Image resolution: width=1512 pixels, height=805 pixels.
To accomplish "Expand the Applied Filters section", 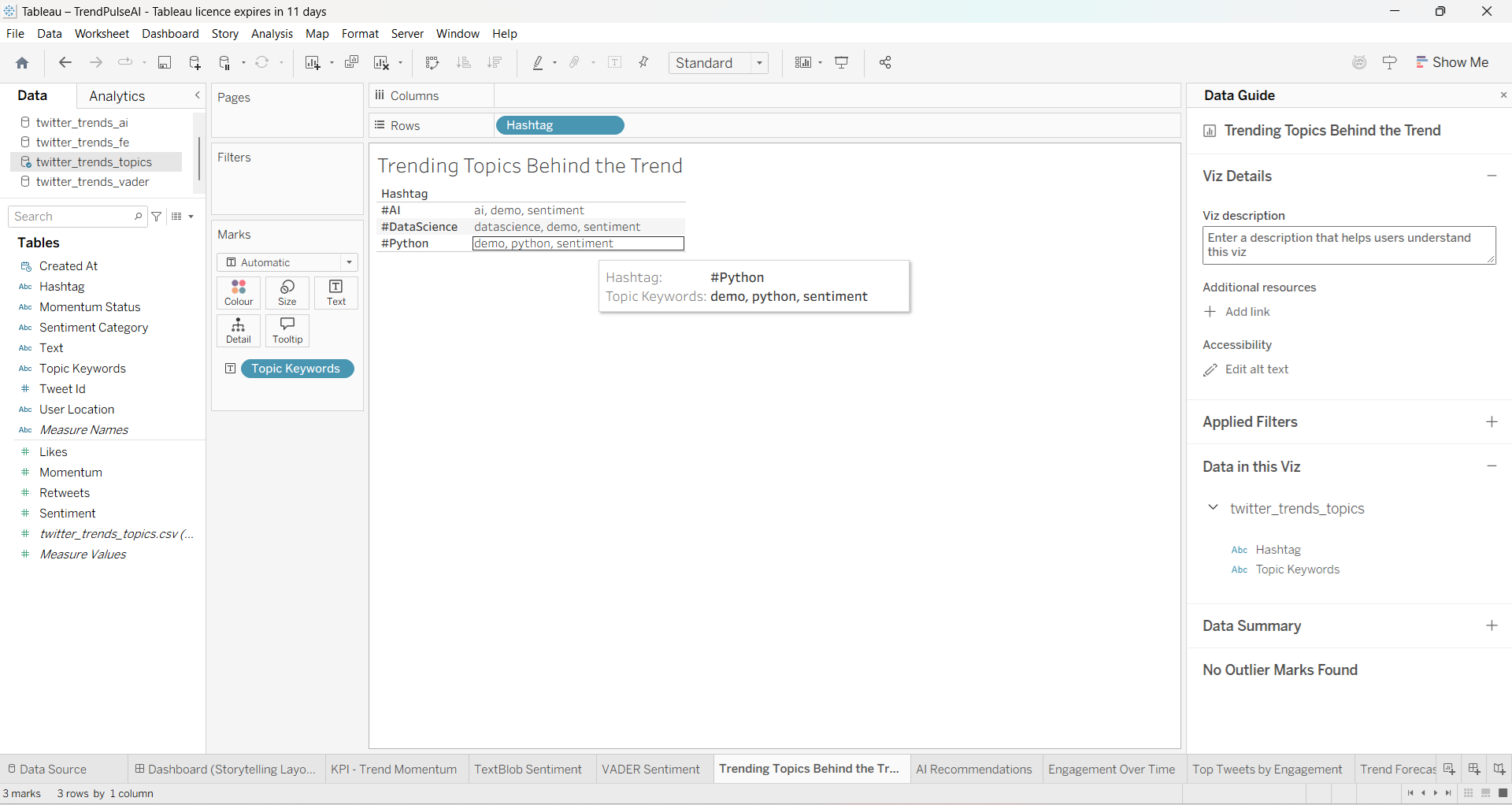I will pyautogui.click(x=1492, y=422).
